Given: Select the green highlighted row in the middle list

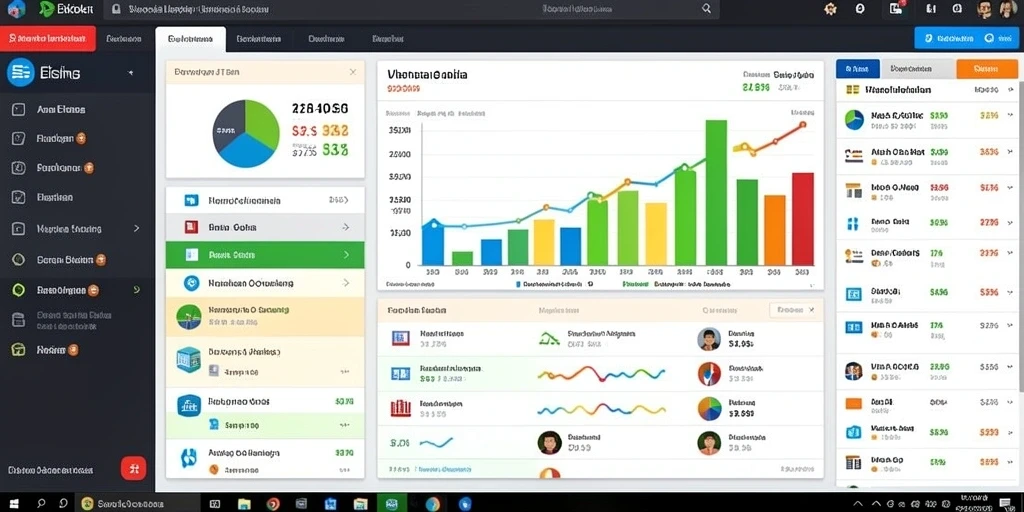Looking at the screenshot, I should [x=265, y=255].
